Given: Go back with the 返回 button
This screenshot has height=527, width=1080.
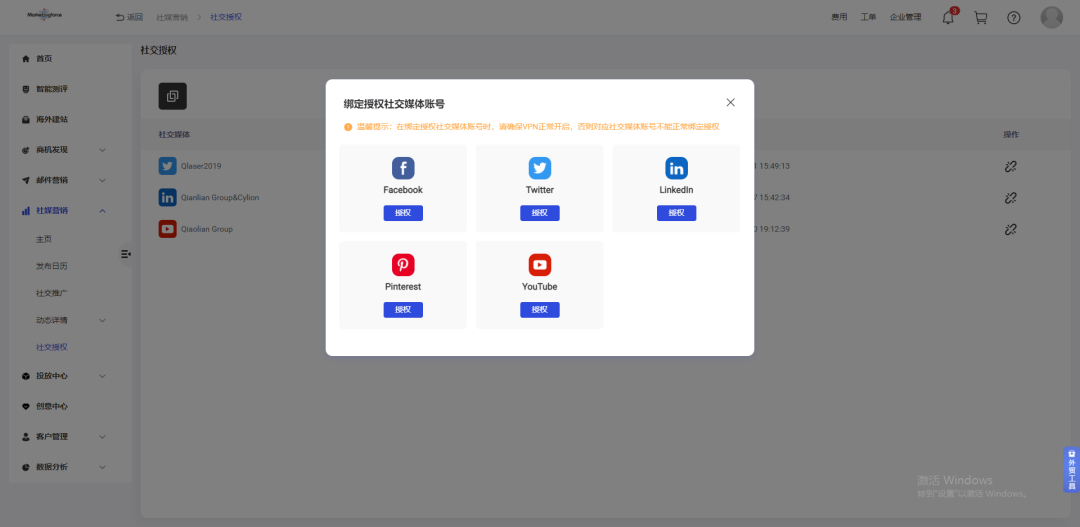Looking at the screenshot, I should (x=129, y=17).
